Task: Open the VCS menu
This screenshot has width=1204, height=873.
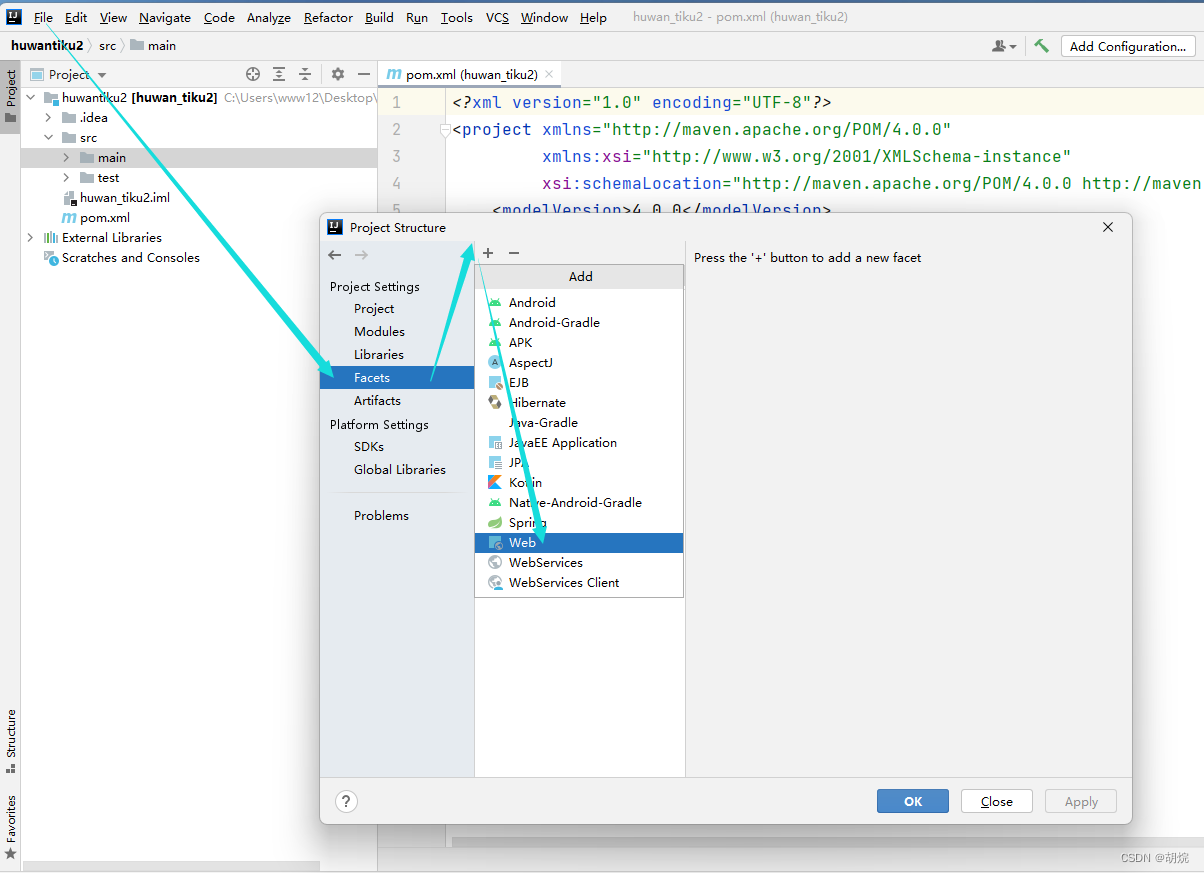Action: [497, 18]
